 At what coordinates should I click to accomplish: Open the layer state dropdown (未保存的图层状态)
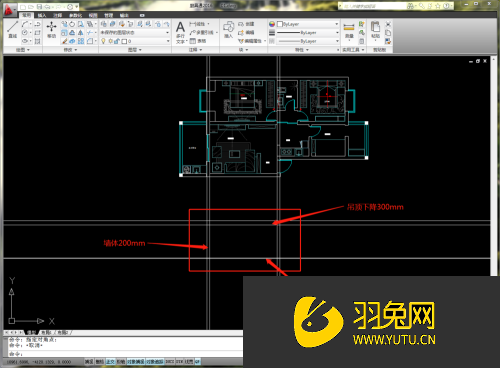pos(135,33)
